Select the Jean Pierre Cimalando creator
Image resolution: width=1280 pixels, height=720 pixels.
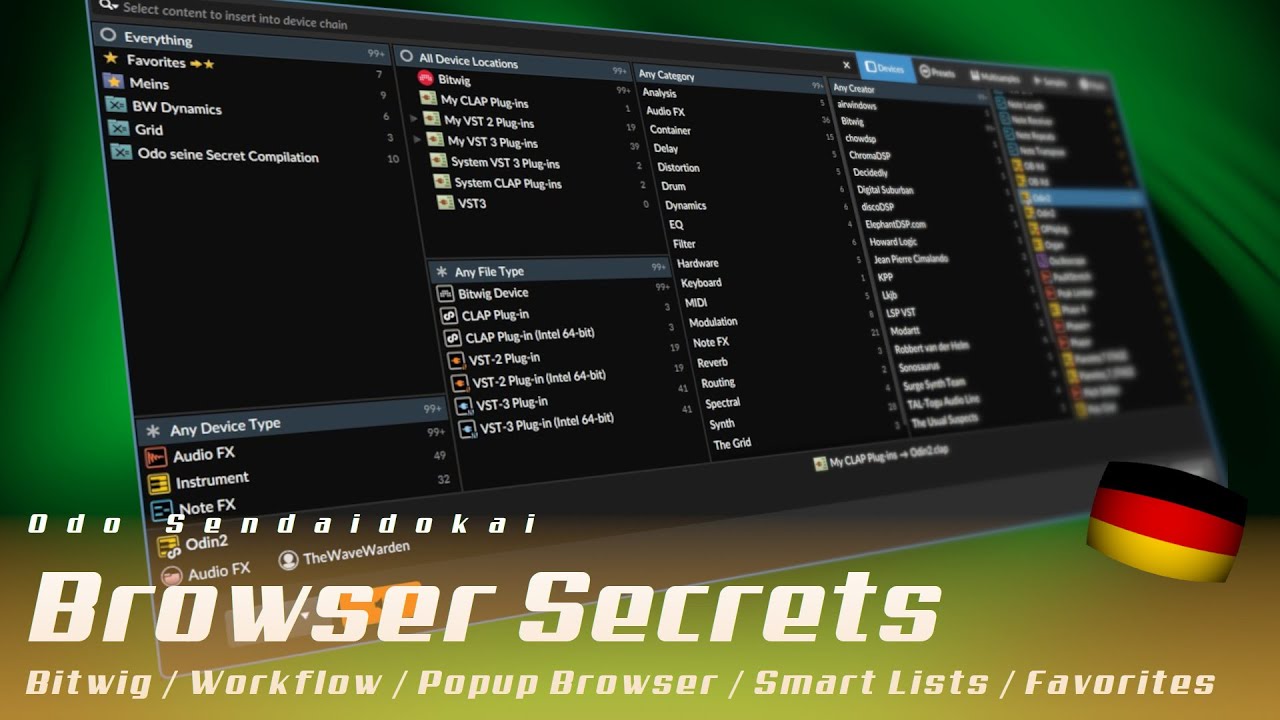coord(911,259)
